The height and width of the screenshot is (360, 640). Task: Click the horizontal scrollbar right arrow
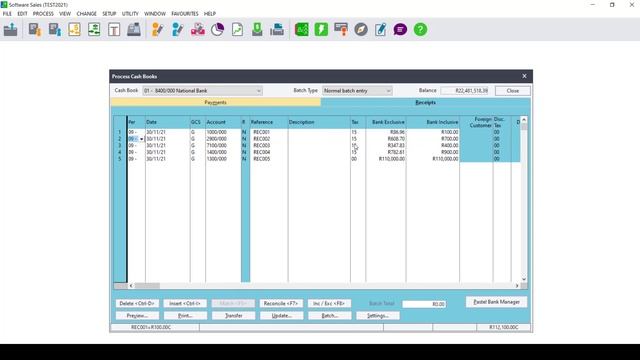[517, 286]
